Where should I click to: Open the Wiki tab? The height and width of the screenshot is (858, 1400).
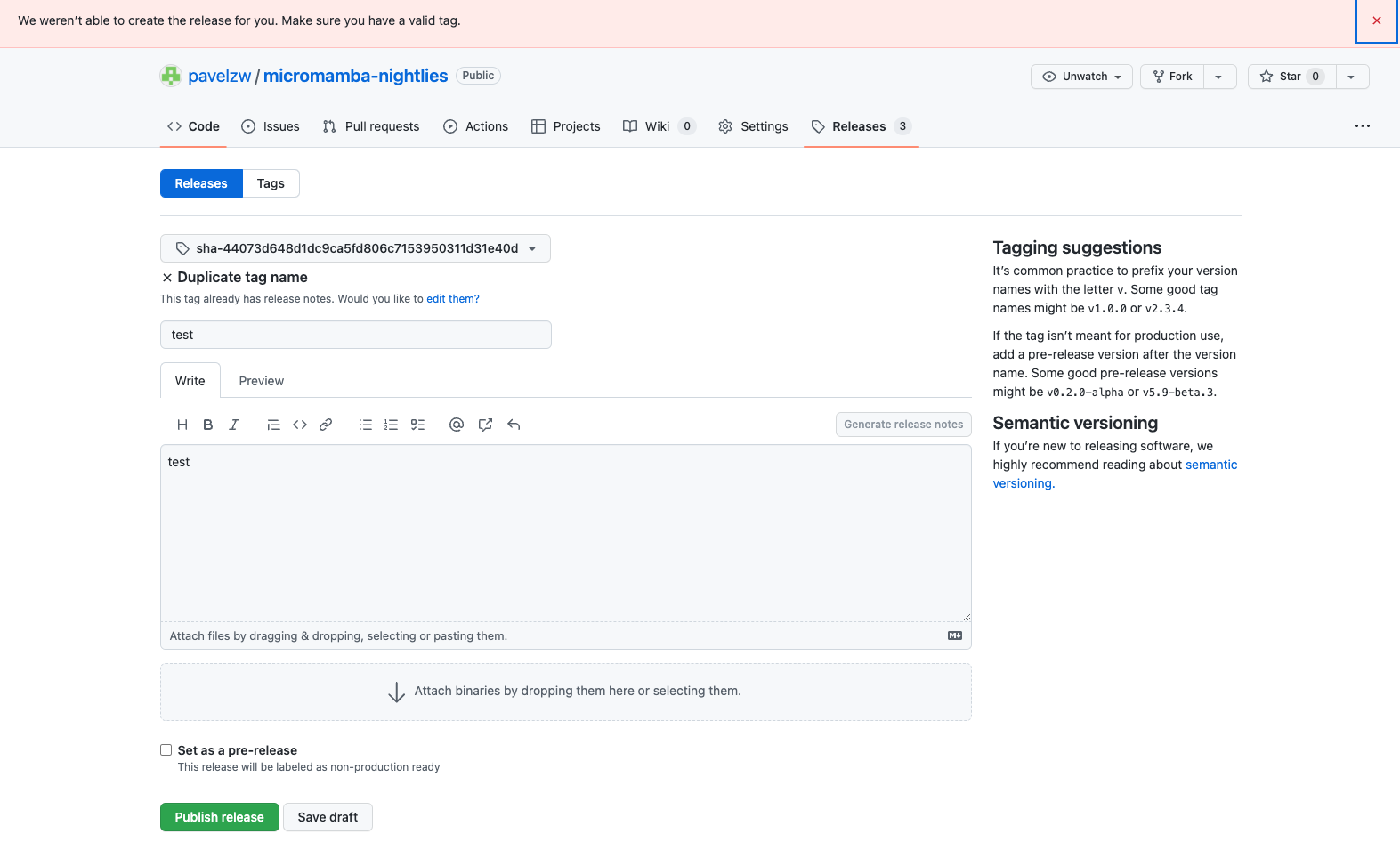659,126
